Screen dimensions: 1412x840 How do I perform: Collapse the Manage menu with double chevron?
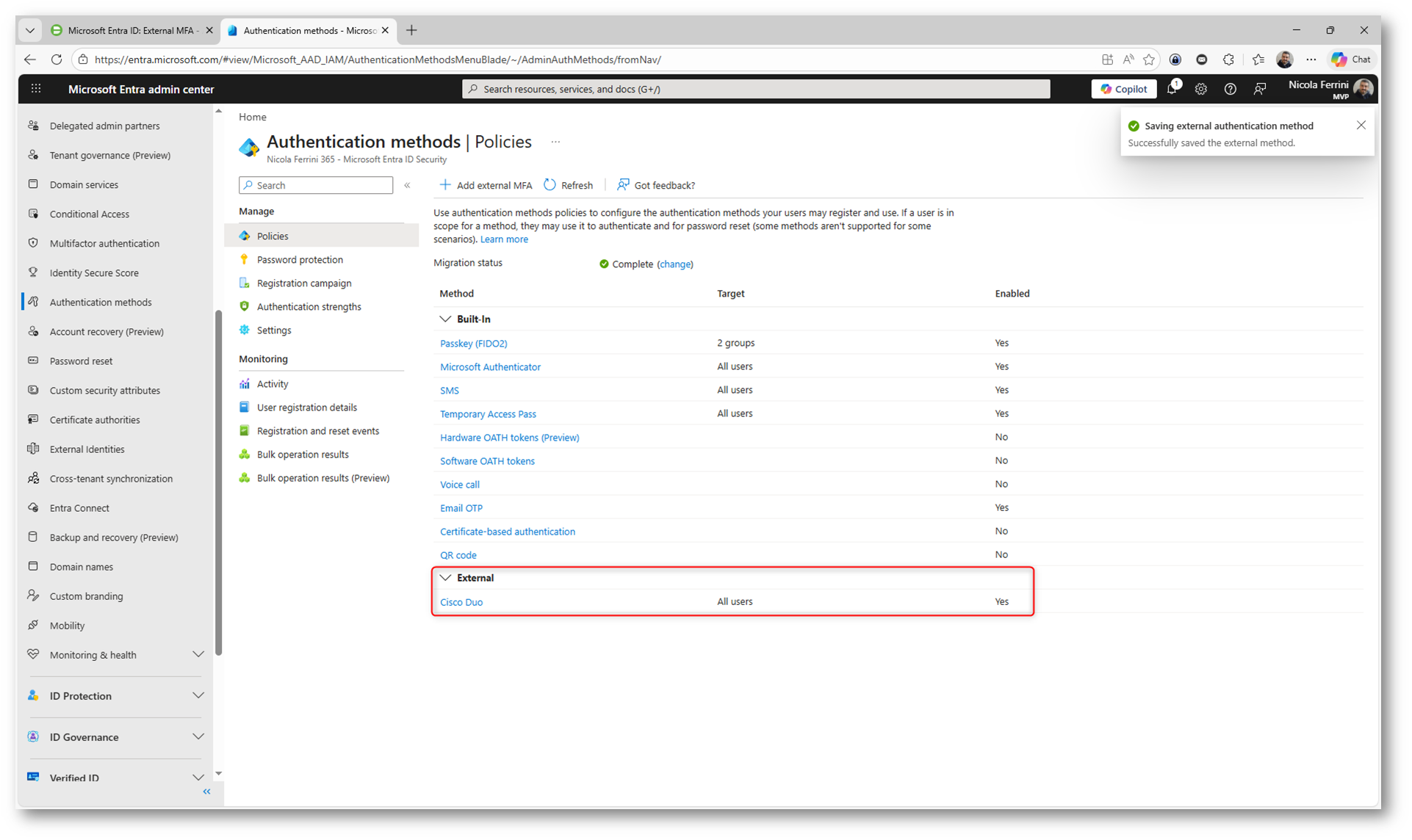(x=408, y=186)
